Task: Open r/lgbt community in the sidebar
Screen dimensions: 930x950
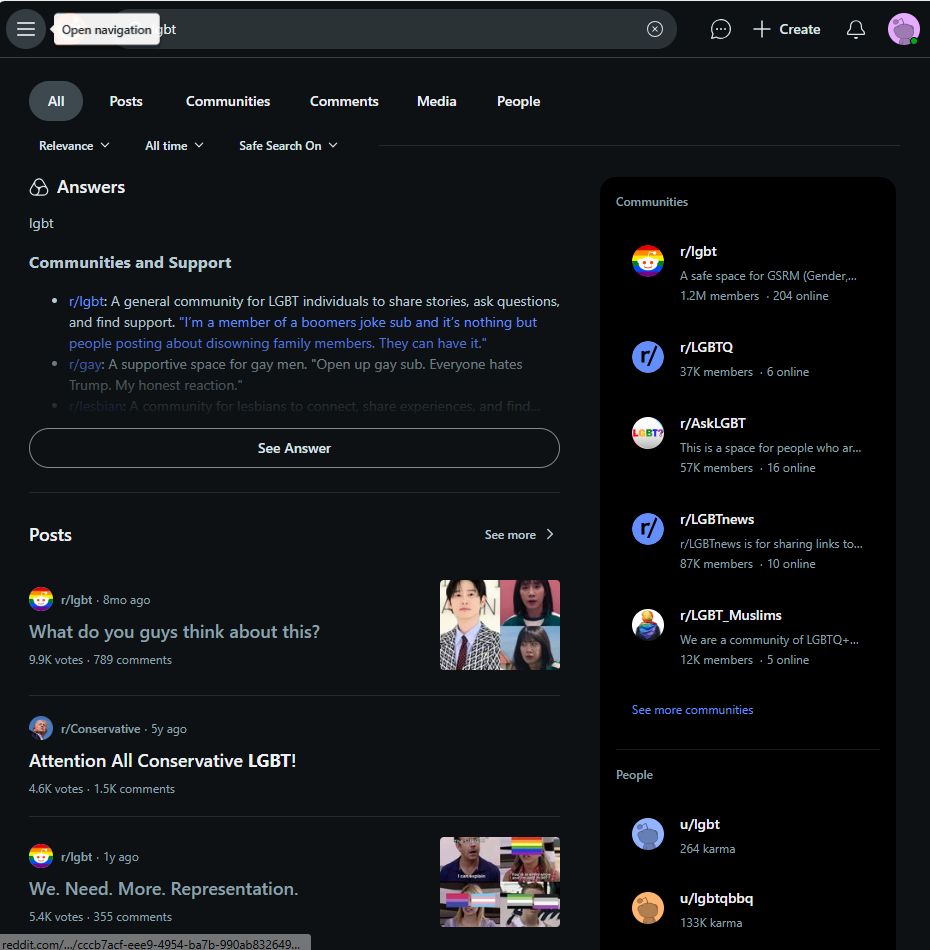Action: (698, 251)
